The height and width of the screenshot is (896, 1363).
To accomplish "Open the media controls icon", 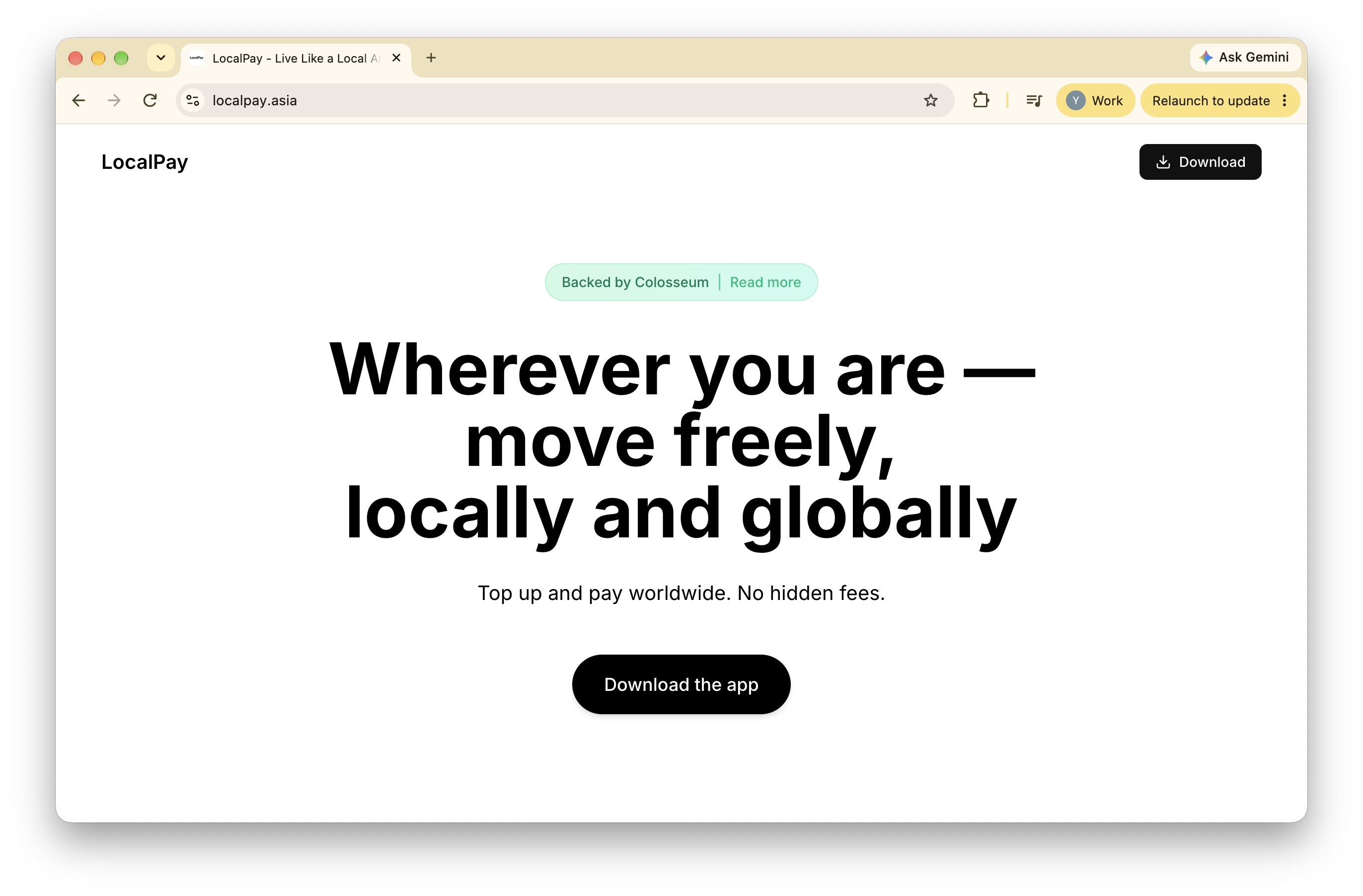I will tap(1034, 101).
